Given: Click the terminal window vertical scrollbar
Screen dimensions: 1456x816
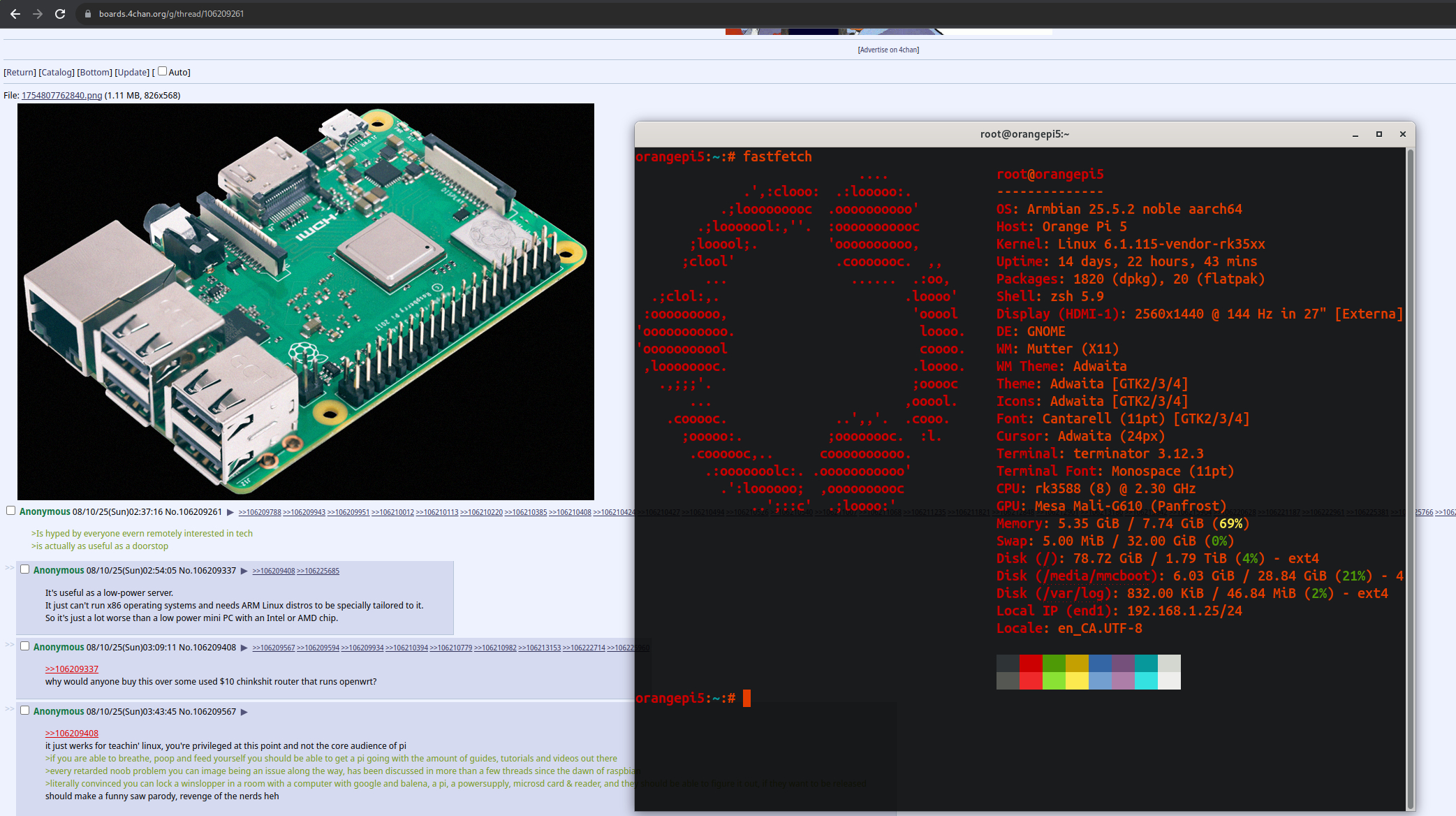Looking at the screenshot, I should click(x=1410, y=479).
